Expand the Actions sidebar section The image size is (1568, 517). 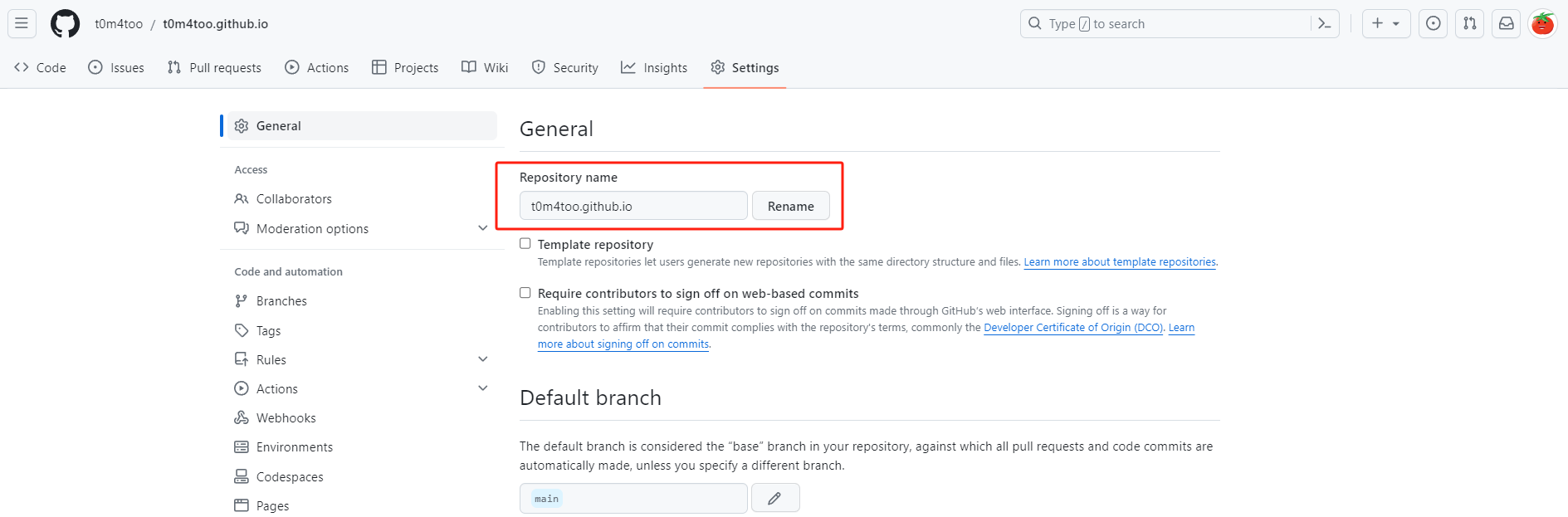(x=482, y=388)
